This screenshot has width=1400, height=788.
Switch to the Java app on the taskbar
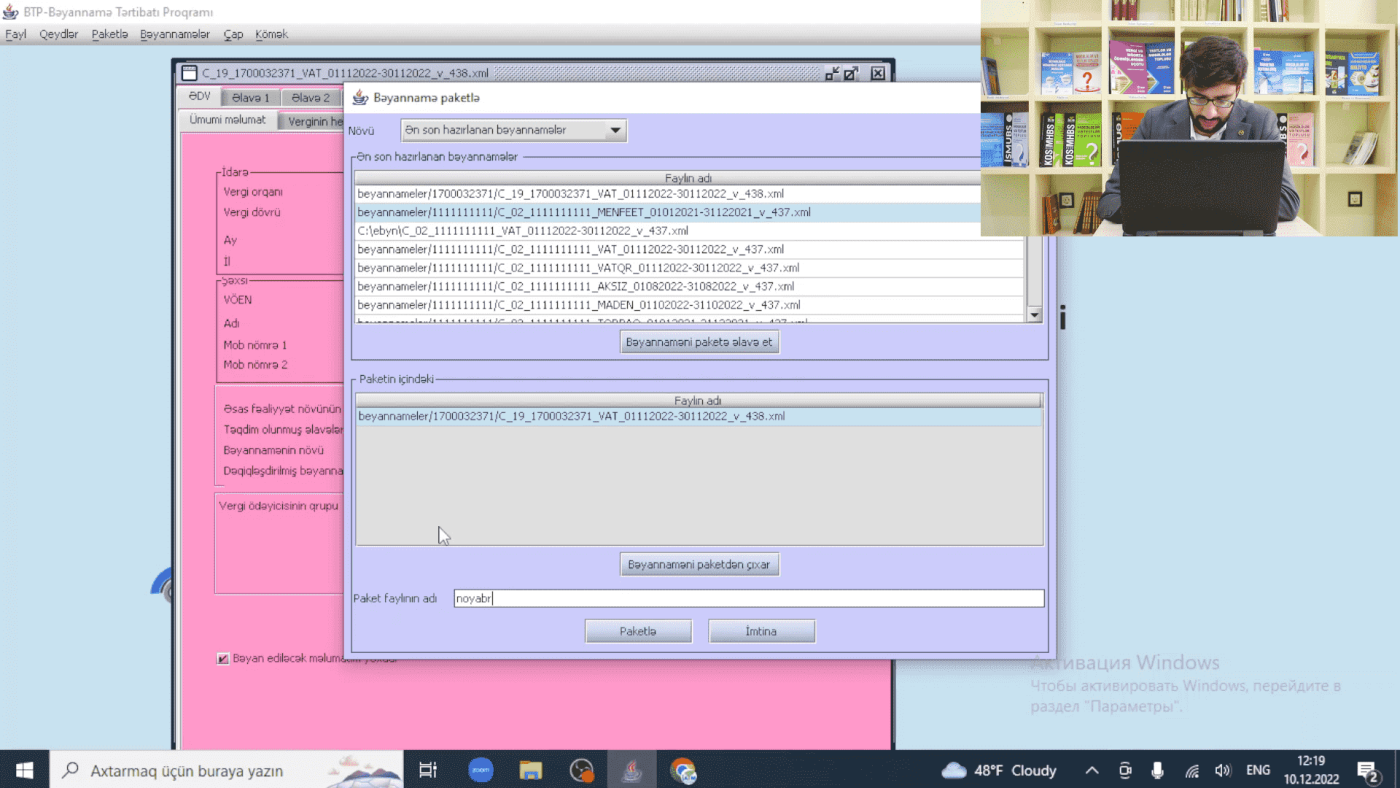pyautogui.click(x=632, y=770)
